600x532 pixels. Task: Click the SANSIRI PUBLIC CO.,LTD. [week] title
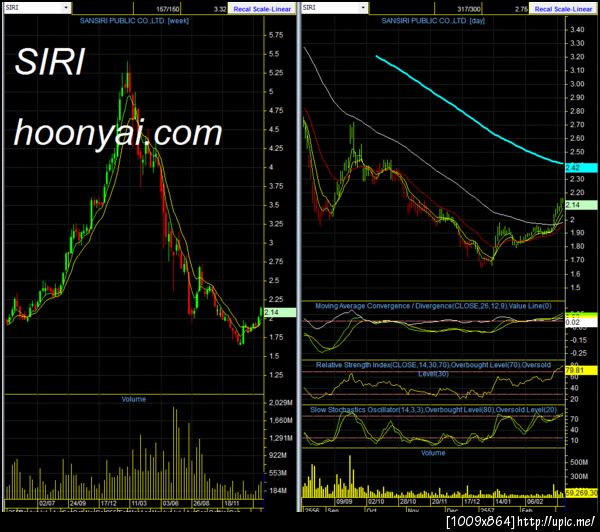(134, 21)
